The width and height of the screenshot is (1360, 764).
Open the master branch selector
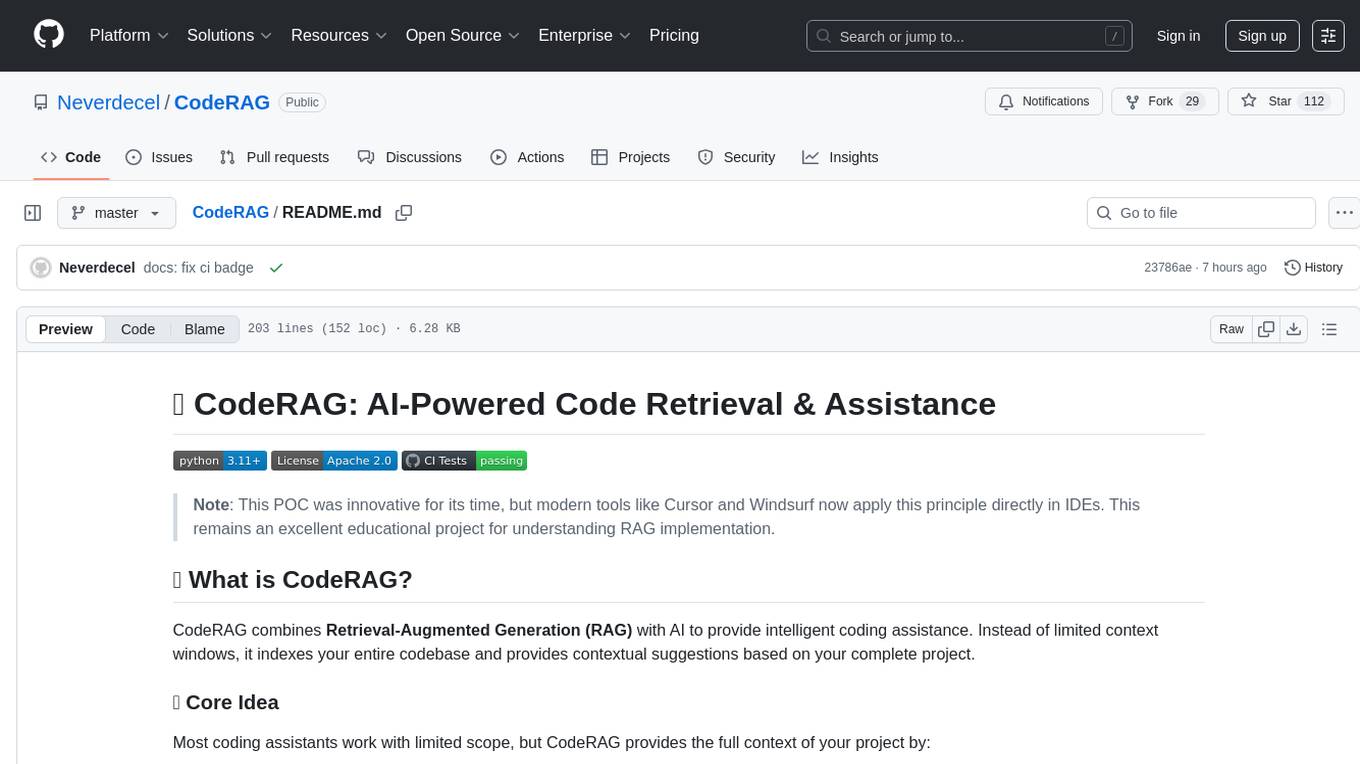116,213
